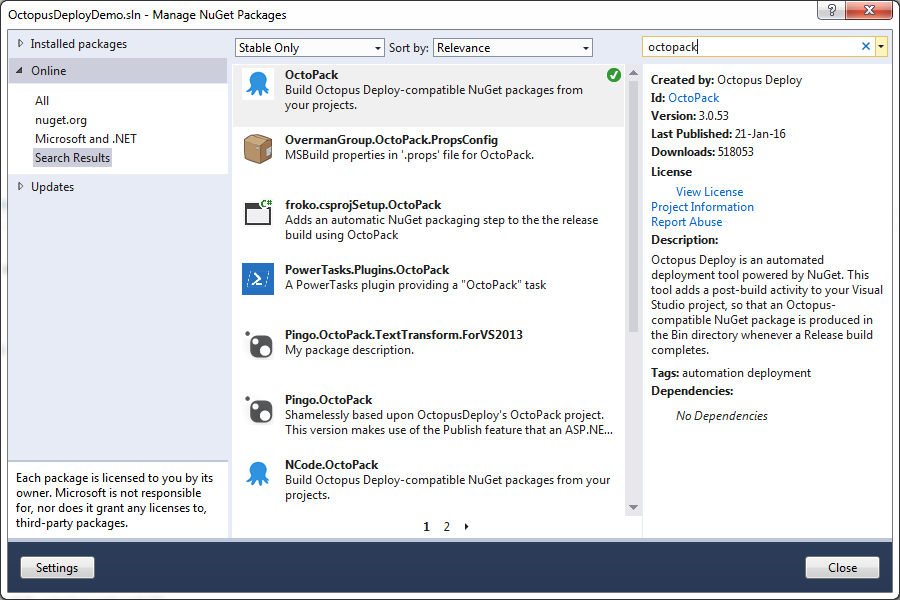Open the View License link

pyautogui.click(x=709, y=192)
